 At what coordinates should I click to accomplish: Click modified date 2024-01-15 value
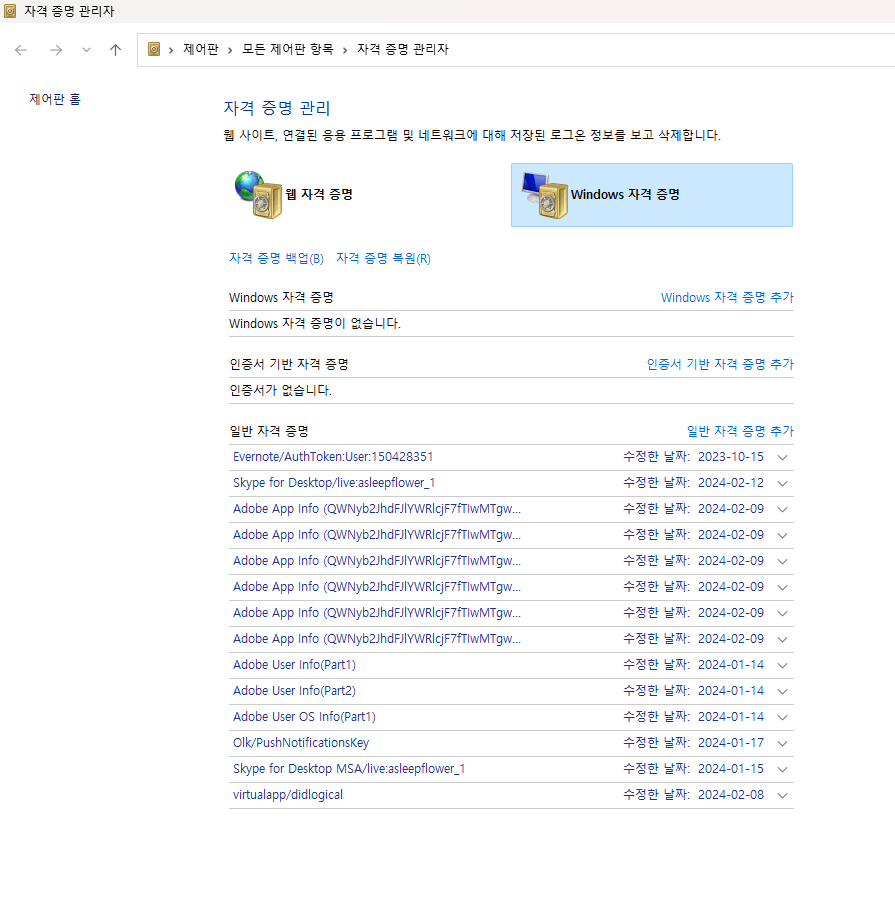[x=731, y=769]
